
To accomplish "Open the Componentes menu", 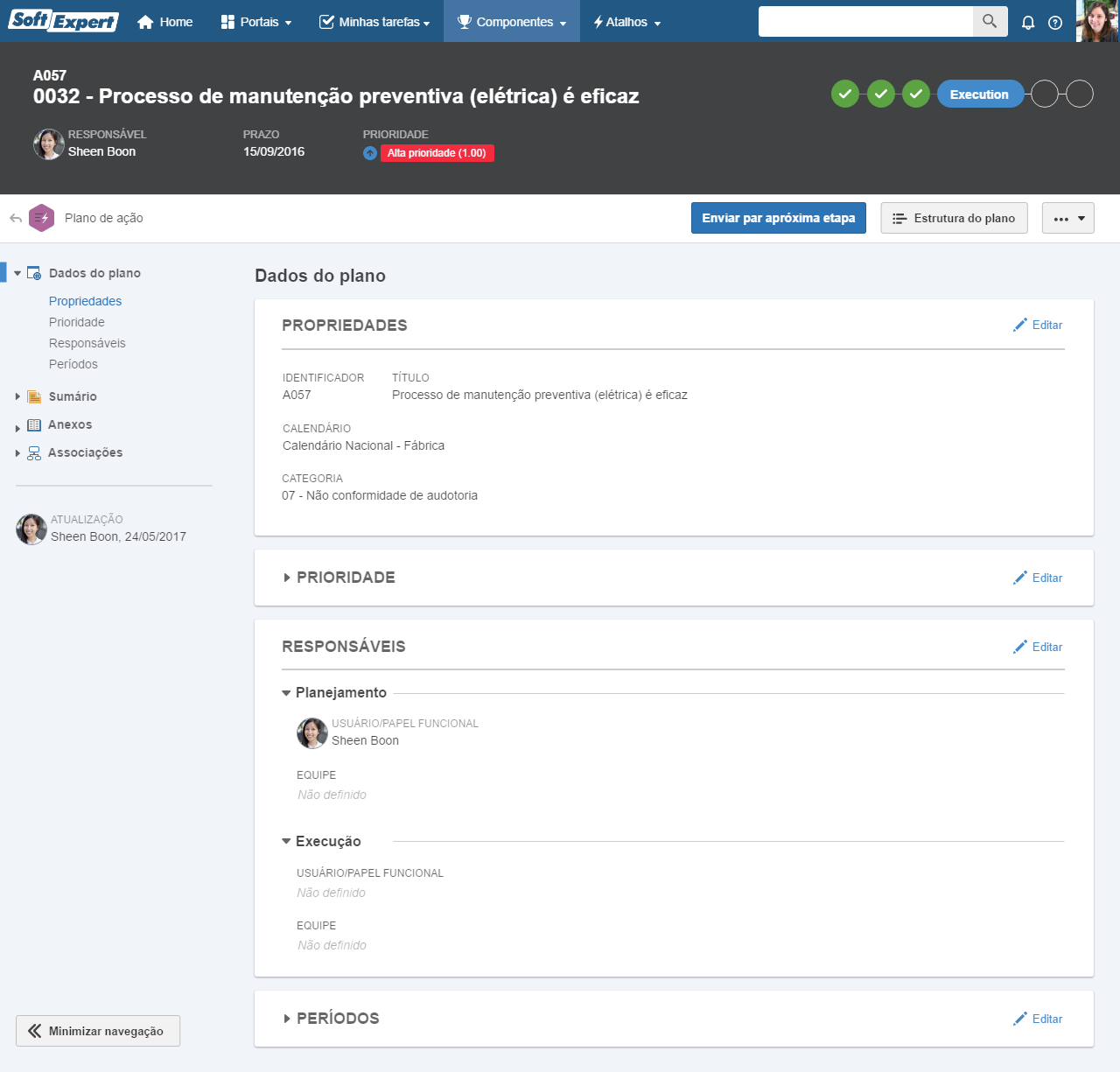I will [x=512, y=22].
